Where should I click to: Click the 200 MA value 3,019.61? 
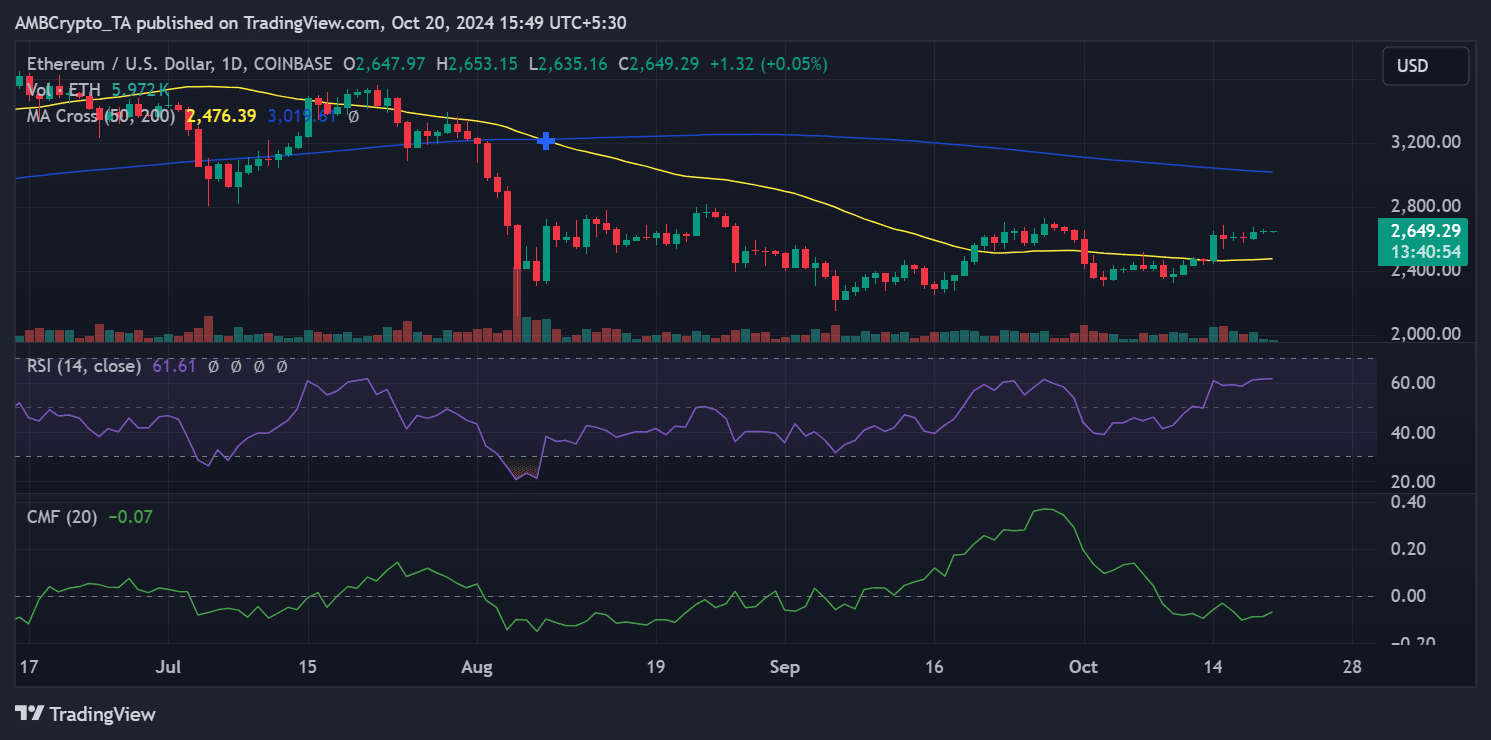[301, 116]
